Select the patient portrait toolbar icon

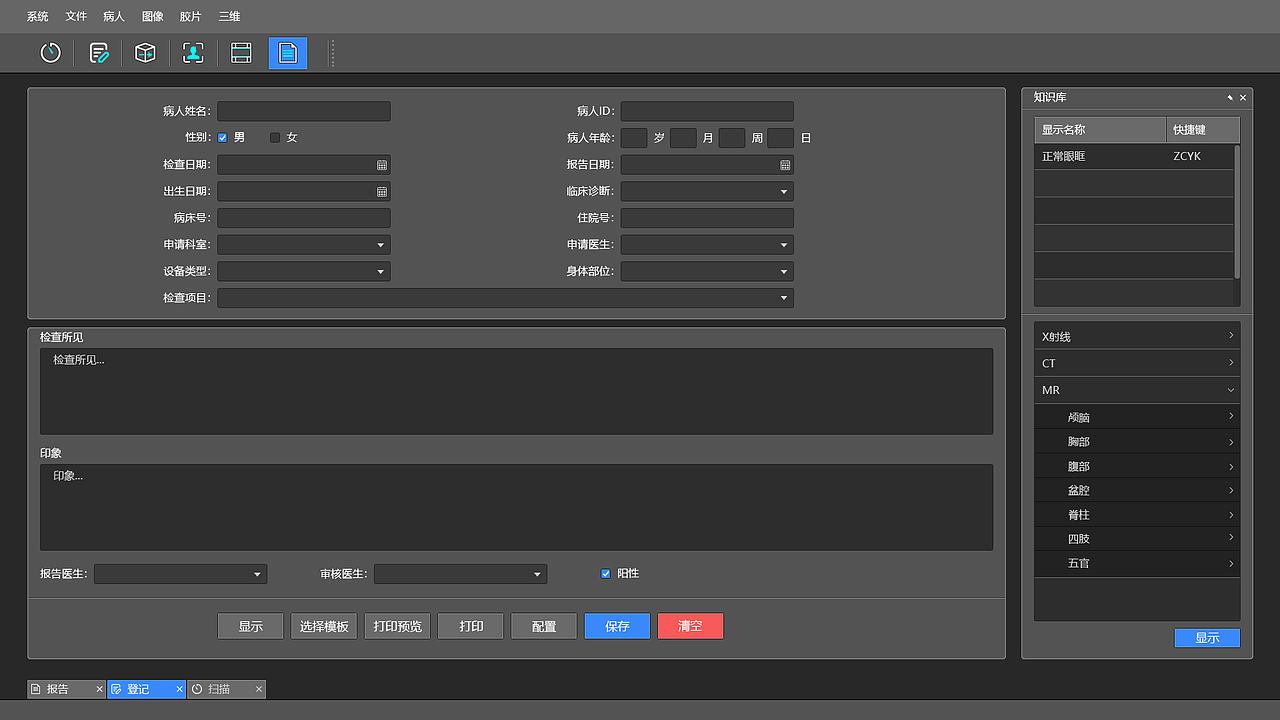[193, 53]
